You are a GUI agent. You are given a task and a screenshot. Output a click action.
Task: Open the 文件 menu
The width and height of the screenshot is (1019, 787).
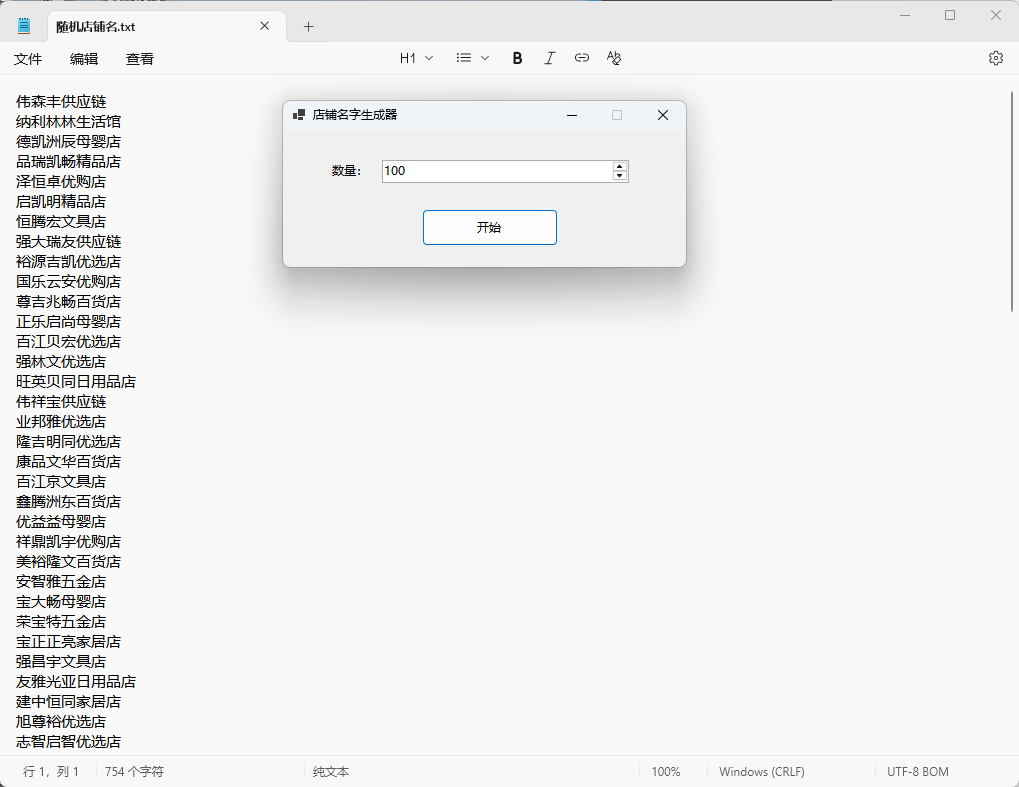click(x=28, y=59)
